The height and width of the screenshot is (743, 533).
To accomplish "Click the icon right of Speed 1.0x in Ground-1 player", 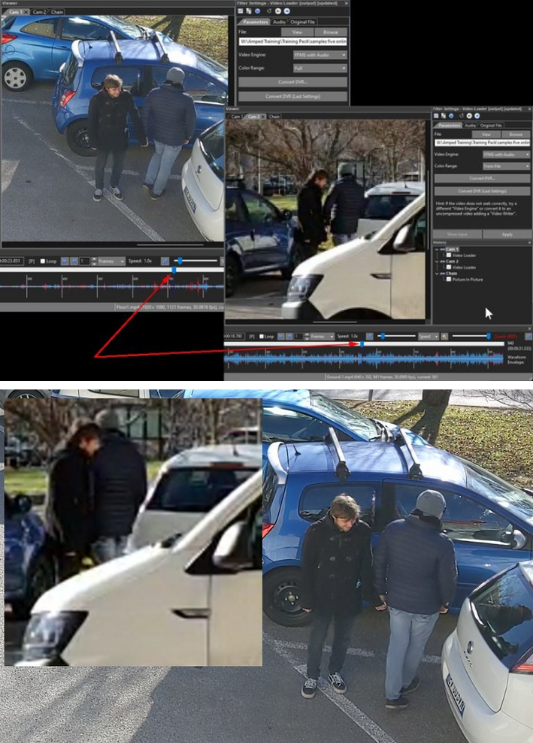I will click(x=370, y=336).
